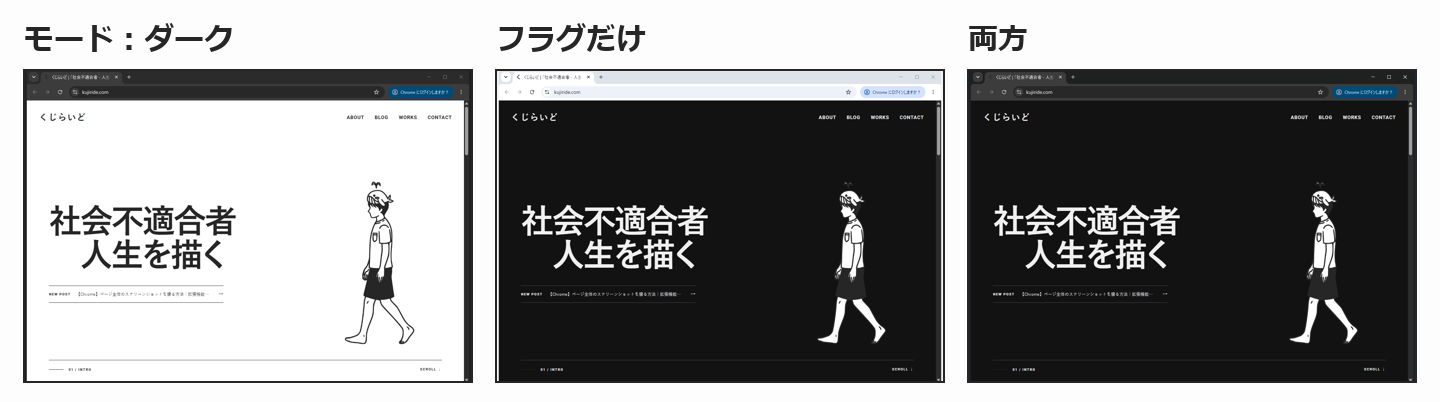Screen dimensions: 1440x402
Task: Bookmark star in the 両方 browser
Action: click(1320, 92)
